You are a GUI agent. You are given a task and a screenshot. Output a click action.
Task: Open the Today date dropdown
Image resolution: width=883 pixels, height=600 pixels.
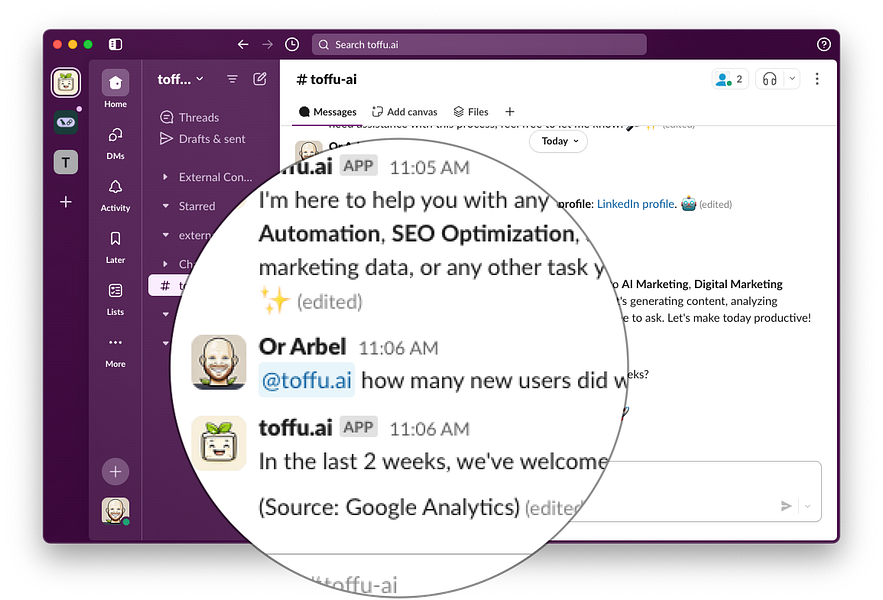pyautogui.click(x=559, y=141)
